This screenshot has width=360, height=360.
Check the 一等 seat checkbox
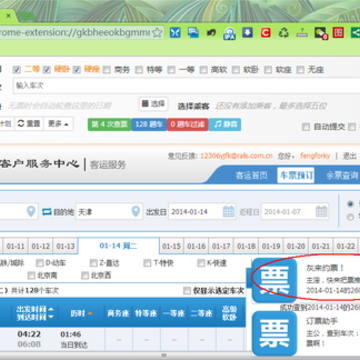(171, 70)
